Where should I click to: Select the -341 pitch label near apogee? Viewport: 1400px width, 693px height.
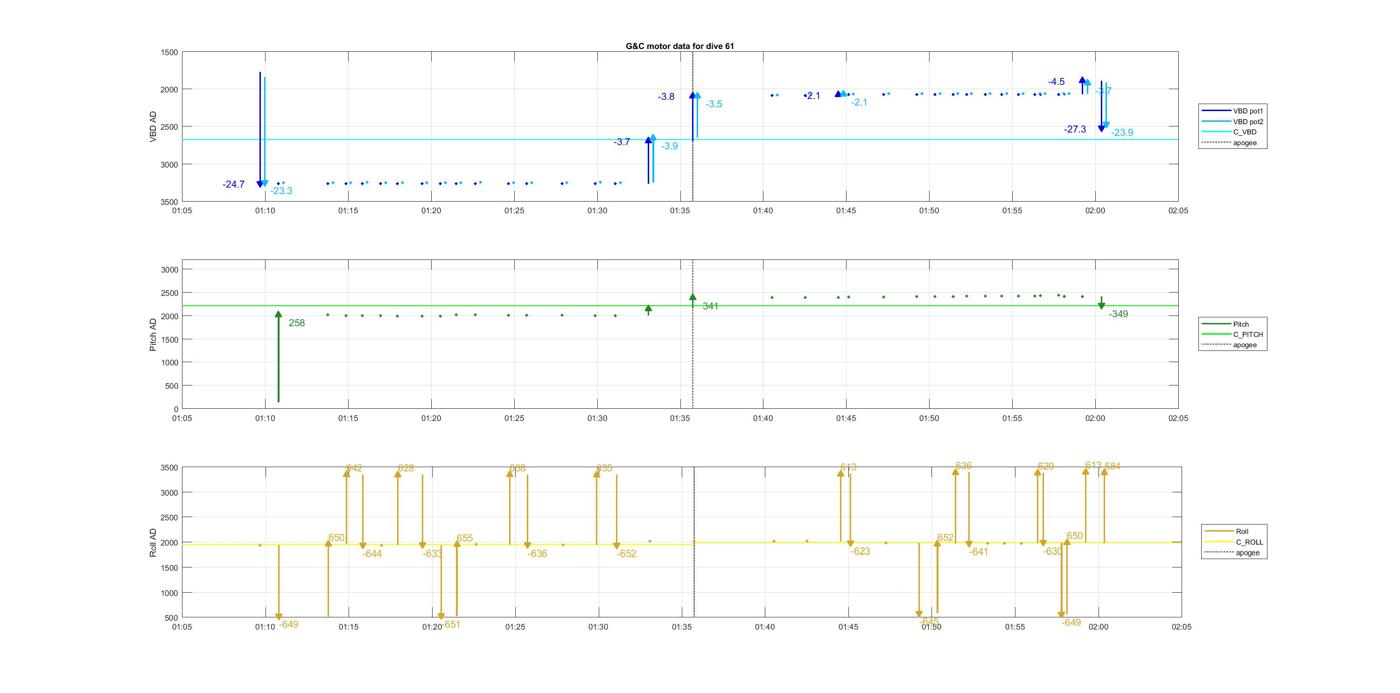[x=709, y=306]
